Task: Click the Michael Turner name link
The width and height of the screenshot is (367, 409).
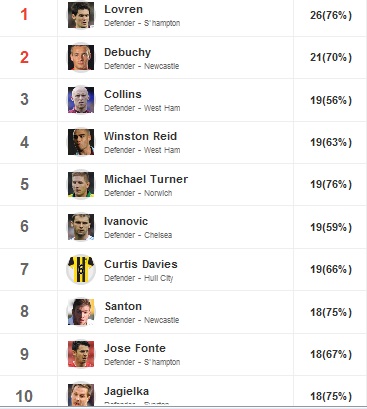Action: click(146, 179)
